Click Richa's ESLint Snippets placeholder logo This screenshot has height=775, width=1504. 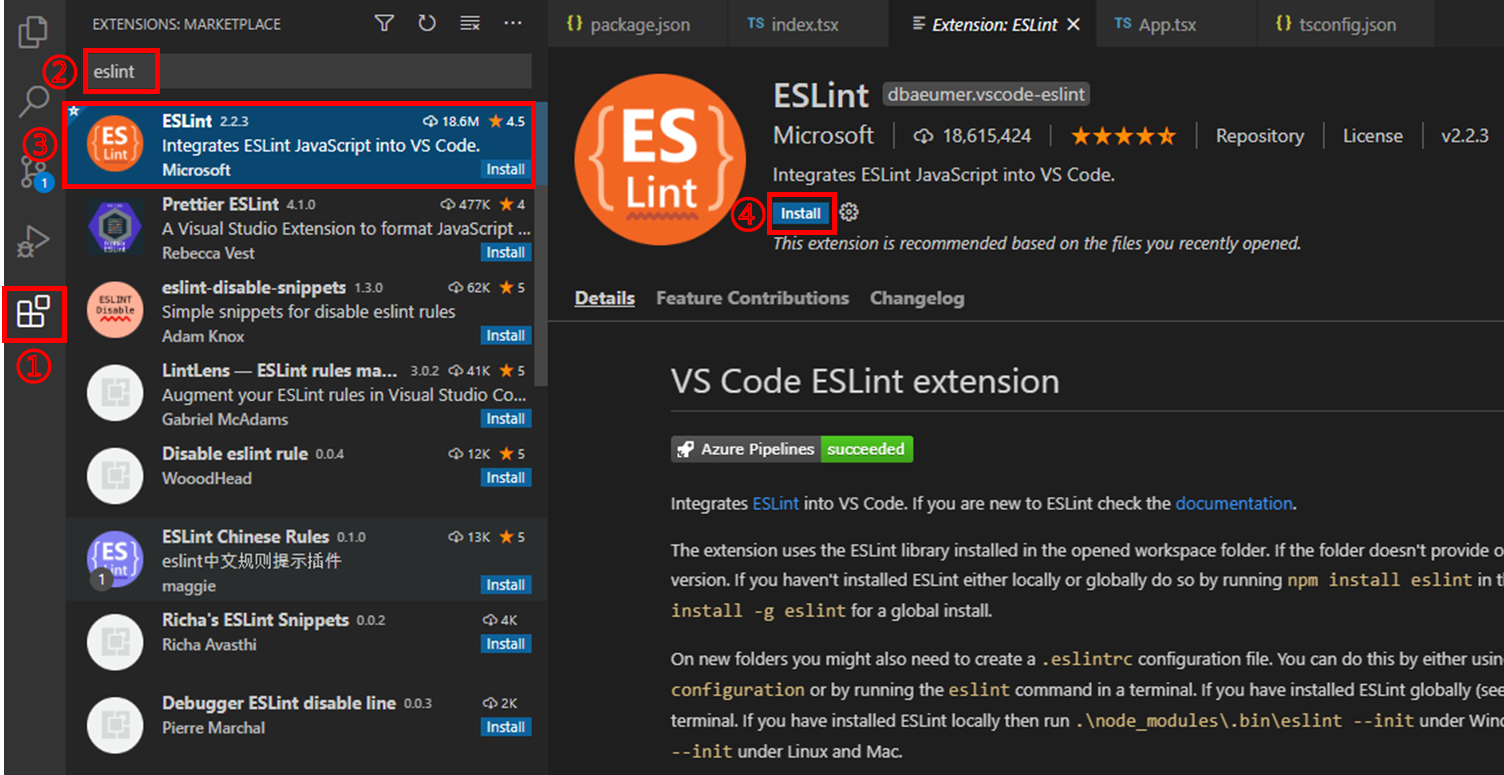click(x=115, y=643)
